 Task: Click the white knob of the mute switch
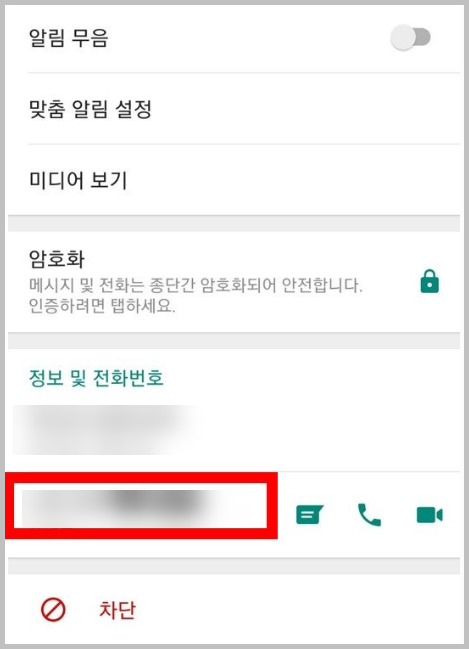[402, 38]
